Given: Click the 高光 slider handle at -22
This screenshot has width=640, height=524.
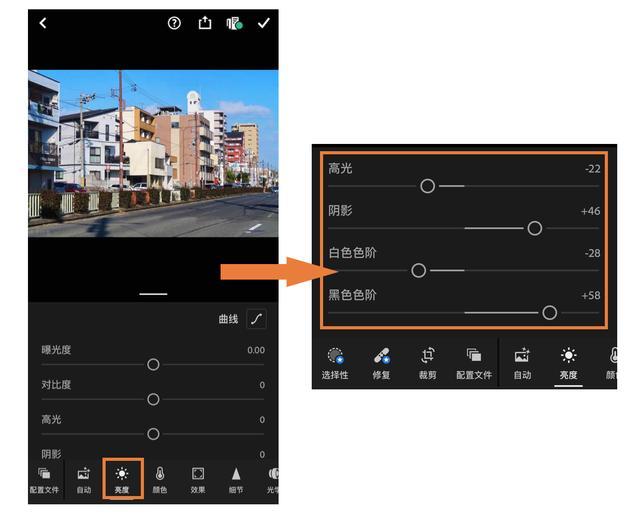Looking at the screenshot, I should tap(427, 186).
